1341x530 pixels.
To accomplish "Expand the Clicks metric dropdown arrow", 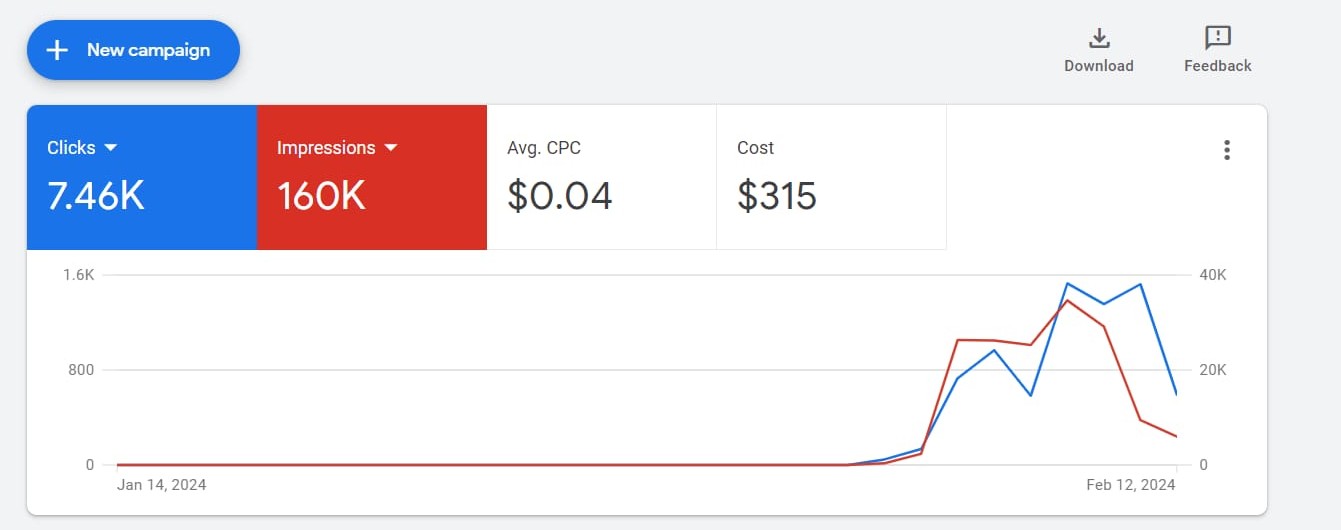I will coord(111,148).
